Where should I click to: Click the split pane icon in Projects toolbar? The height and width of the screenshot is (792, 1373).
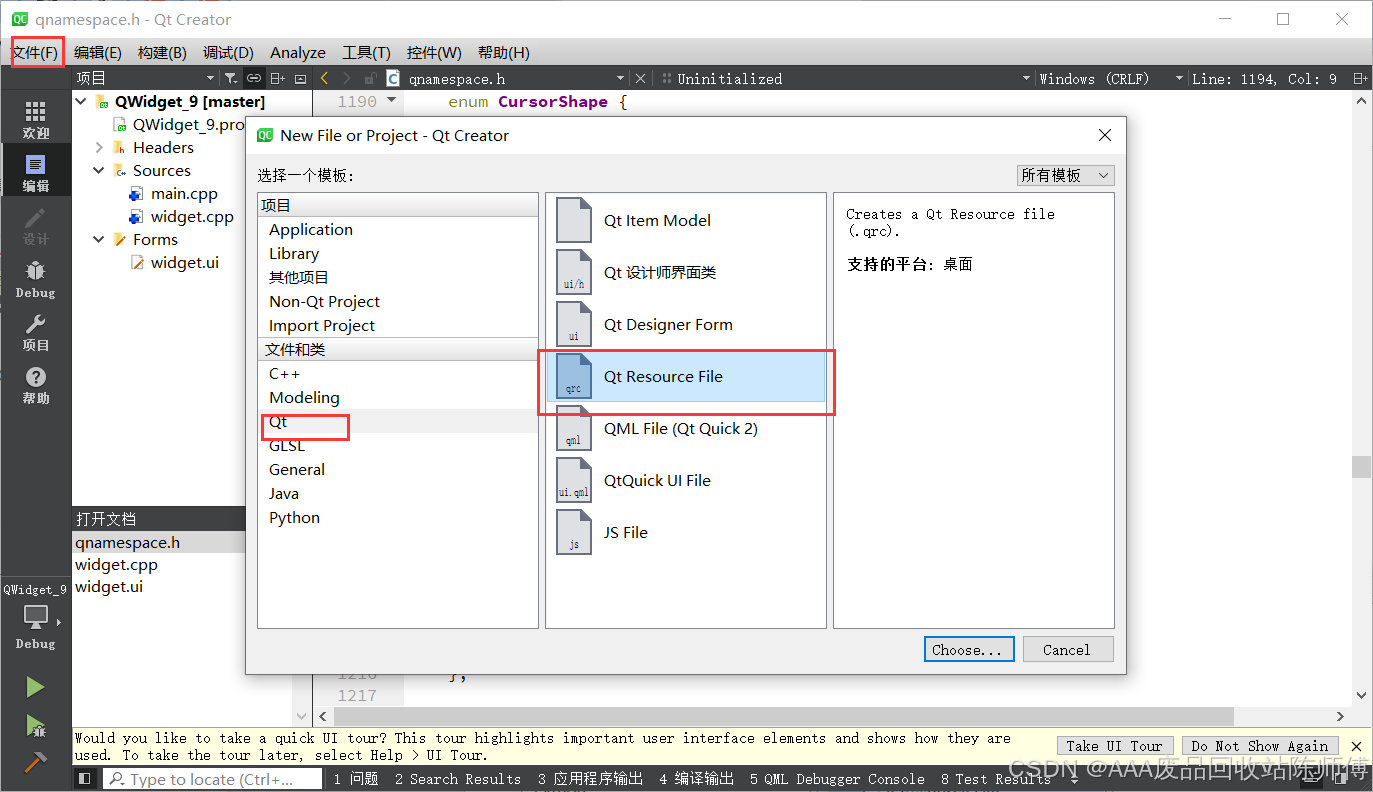[277, 78]
